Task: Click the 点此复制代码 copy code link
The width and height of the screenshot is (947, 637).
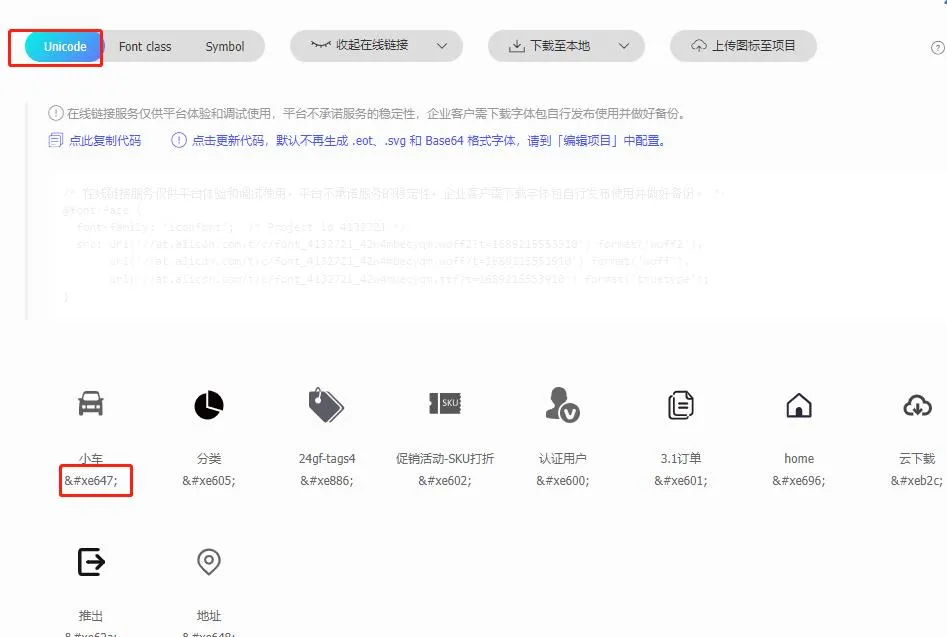Action: 104,141
